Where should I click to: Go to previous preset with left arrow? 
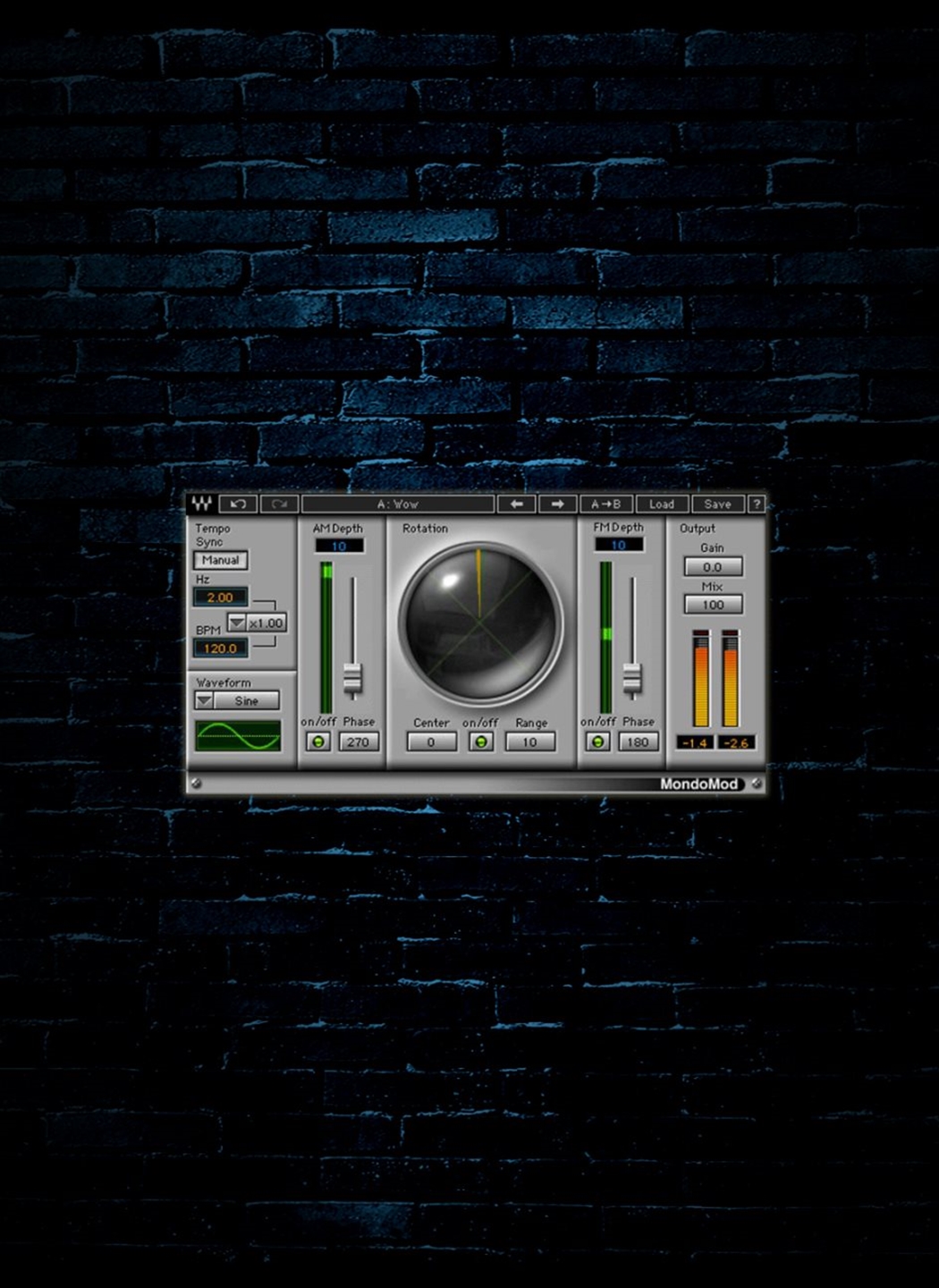pyautogui.click(x=517, y=504)
